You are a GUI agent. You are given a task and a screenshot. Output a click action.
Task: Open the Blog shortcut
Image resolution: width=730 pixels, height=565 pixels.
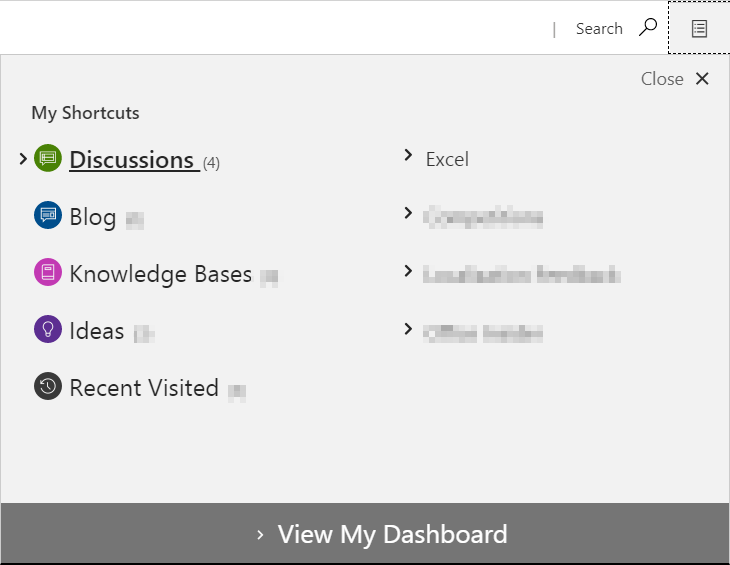tap(93, 217)
